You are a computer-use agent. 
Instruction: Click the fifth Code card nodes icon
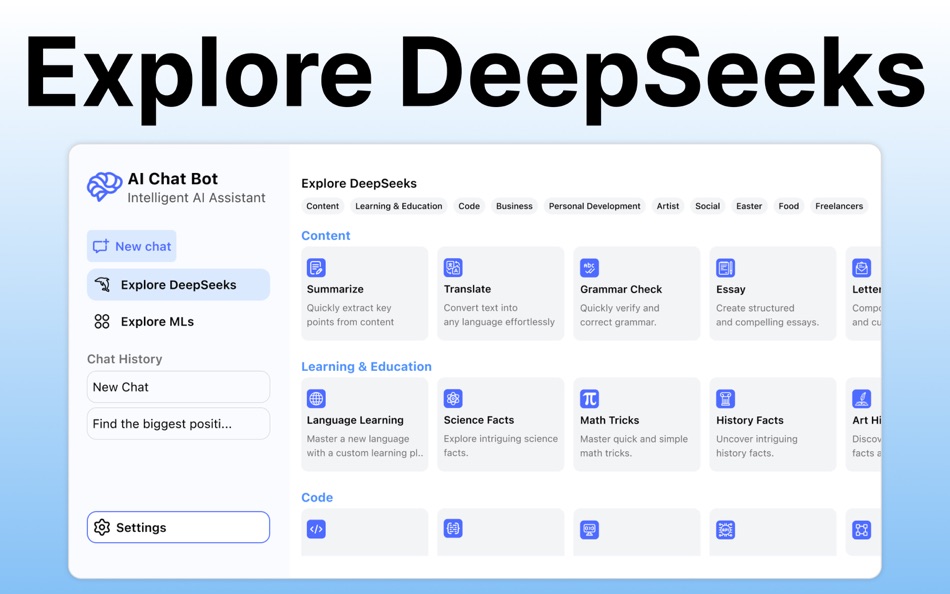862,530
